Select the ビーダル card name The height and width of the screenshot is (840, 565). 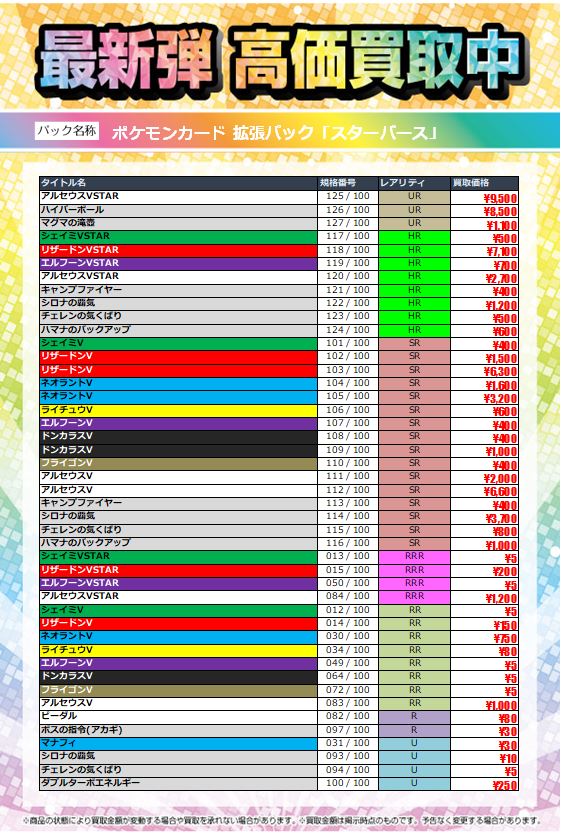point(59,716)
